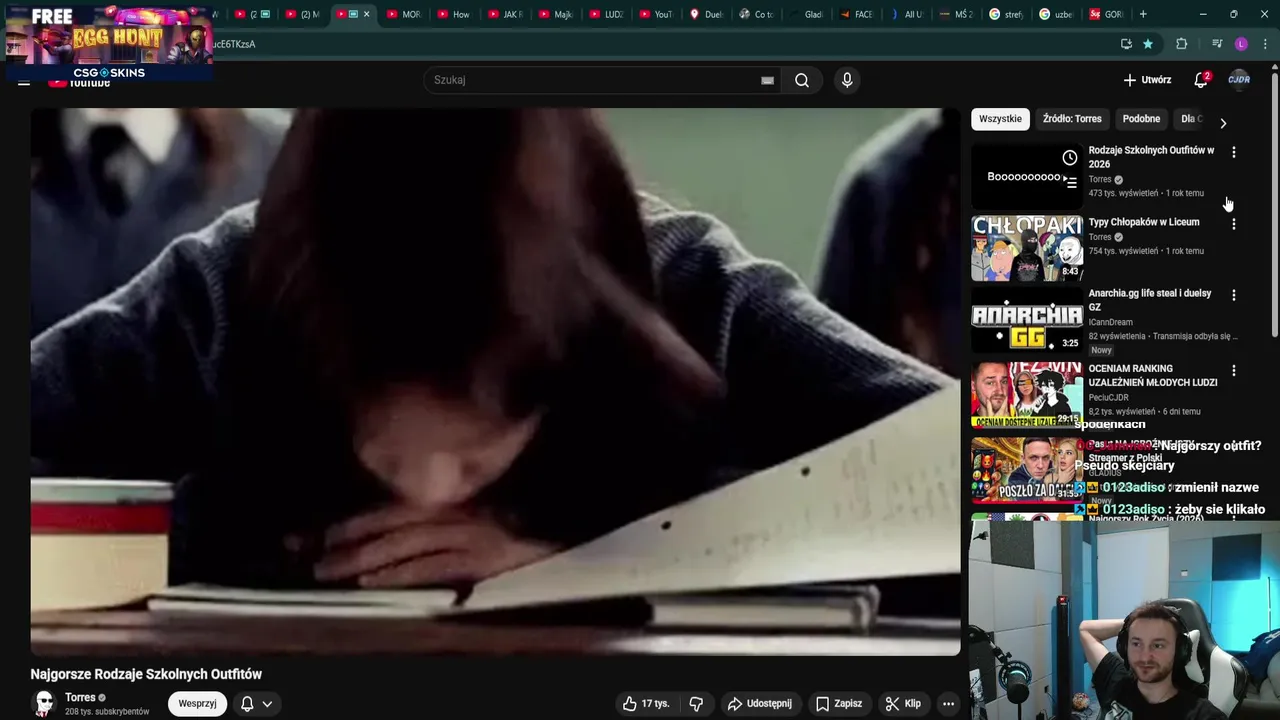The image size is (1280, 720).
Task: Create a clip with Klip button
Action: tap(903, 704)
